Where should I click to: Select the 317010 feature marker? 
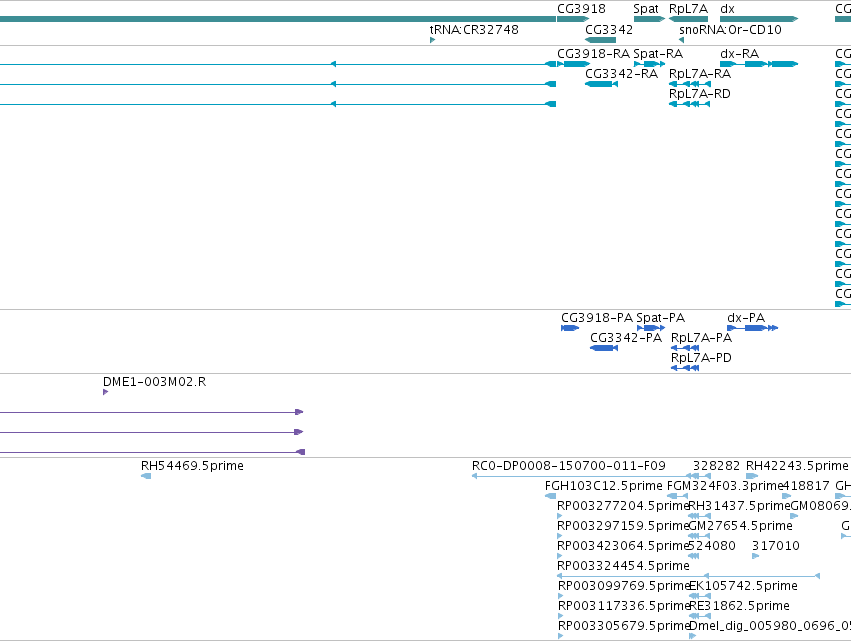(755, 556)
